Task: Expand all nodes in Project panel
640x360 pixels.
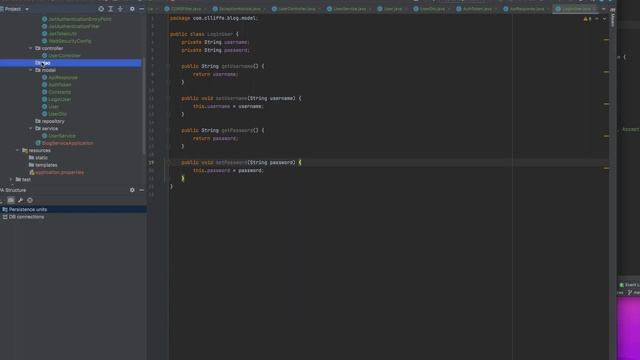Action: tap(111, 9)
